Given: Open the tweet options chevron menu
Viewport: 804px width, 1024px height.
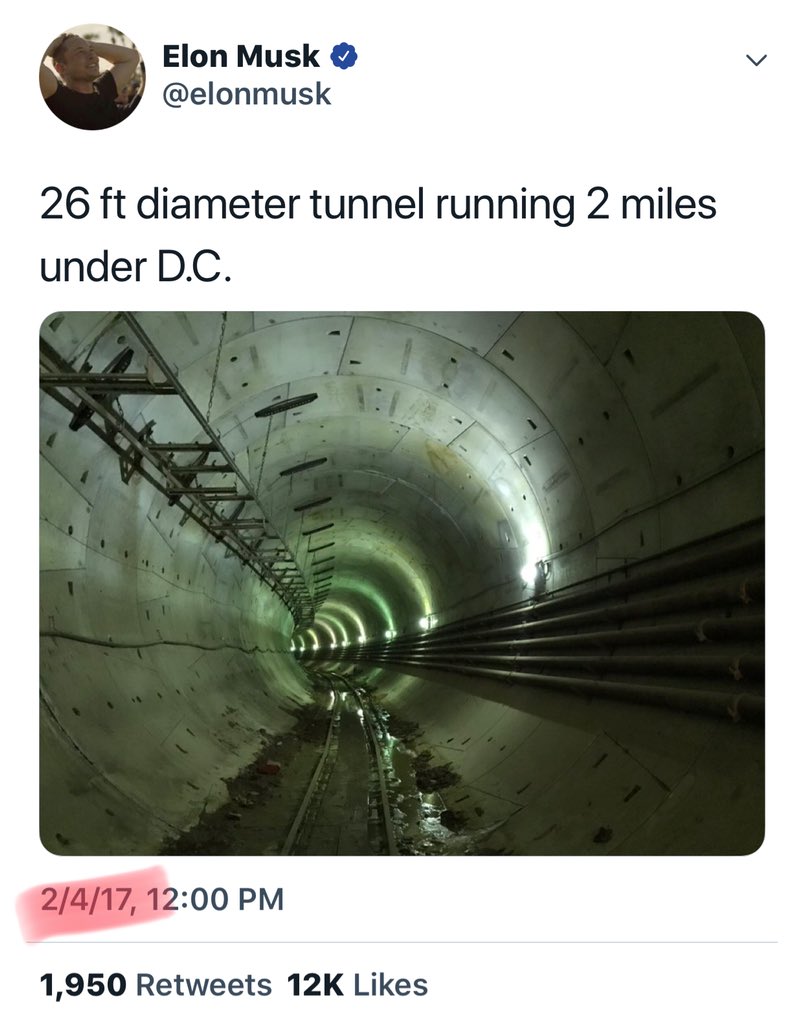Looking at the screenshot, I should [x=757, y=62].
